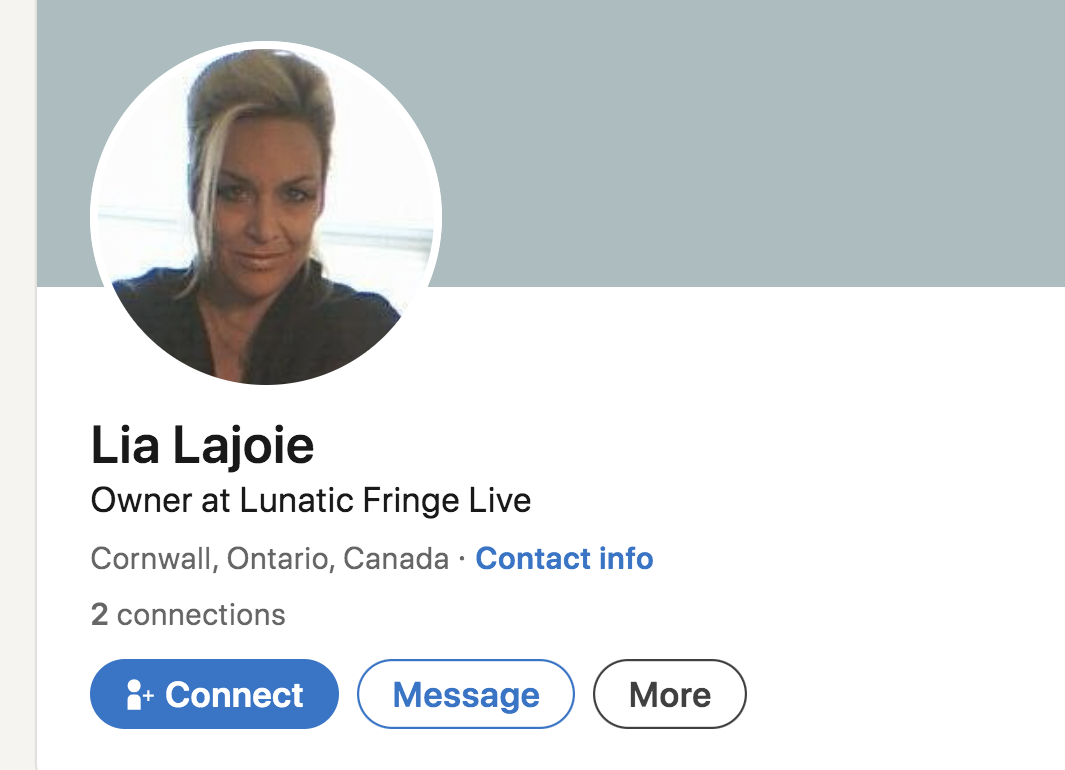Click the number 2 in connections count
The image size is (1065, 770).
click(99, 614)
